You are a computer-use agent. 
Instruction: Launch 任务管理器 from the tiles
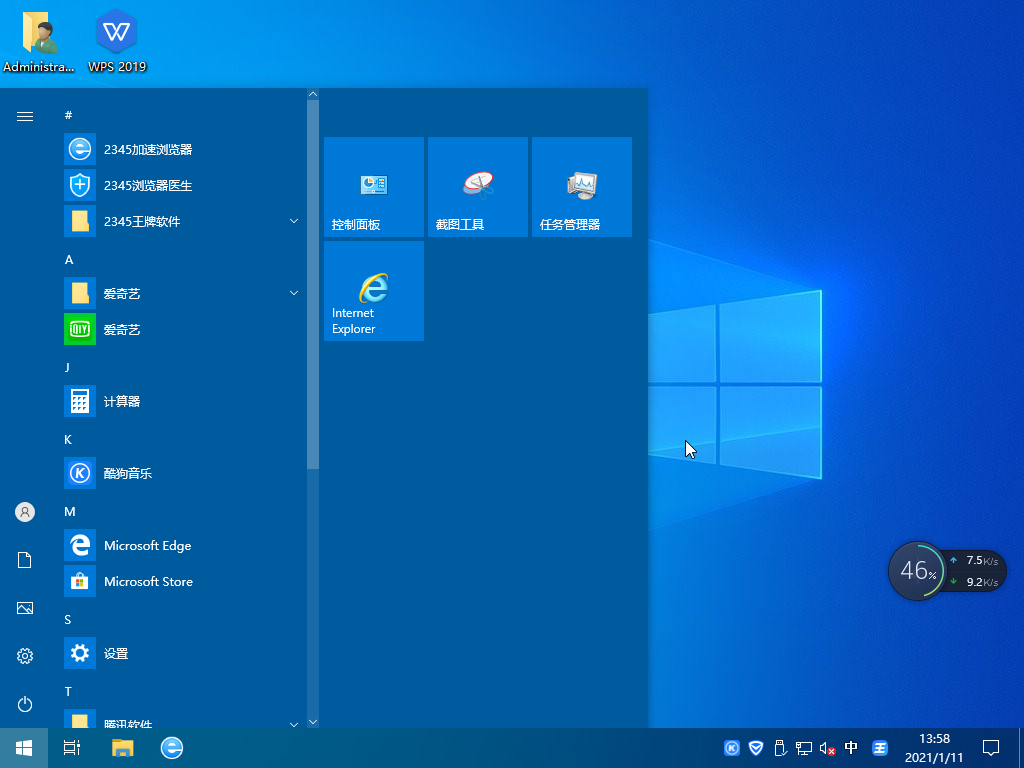pos(581,187)
